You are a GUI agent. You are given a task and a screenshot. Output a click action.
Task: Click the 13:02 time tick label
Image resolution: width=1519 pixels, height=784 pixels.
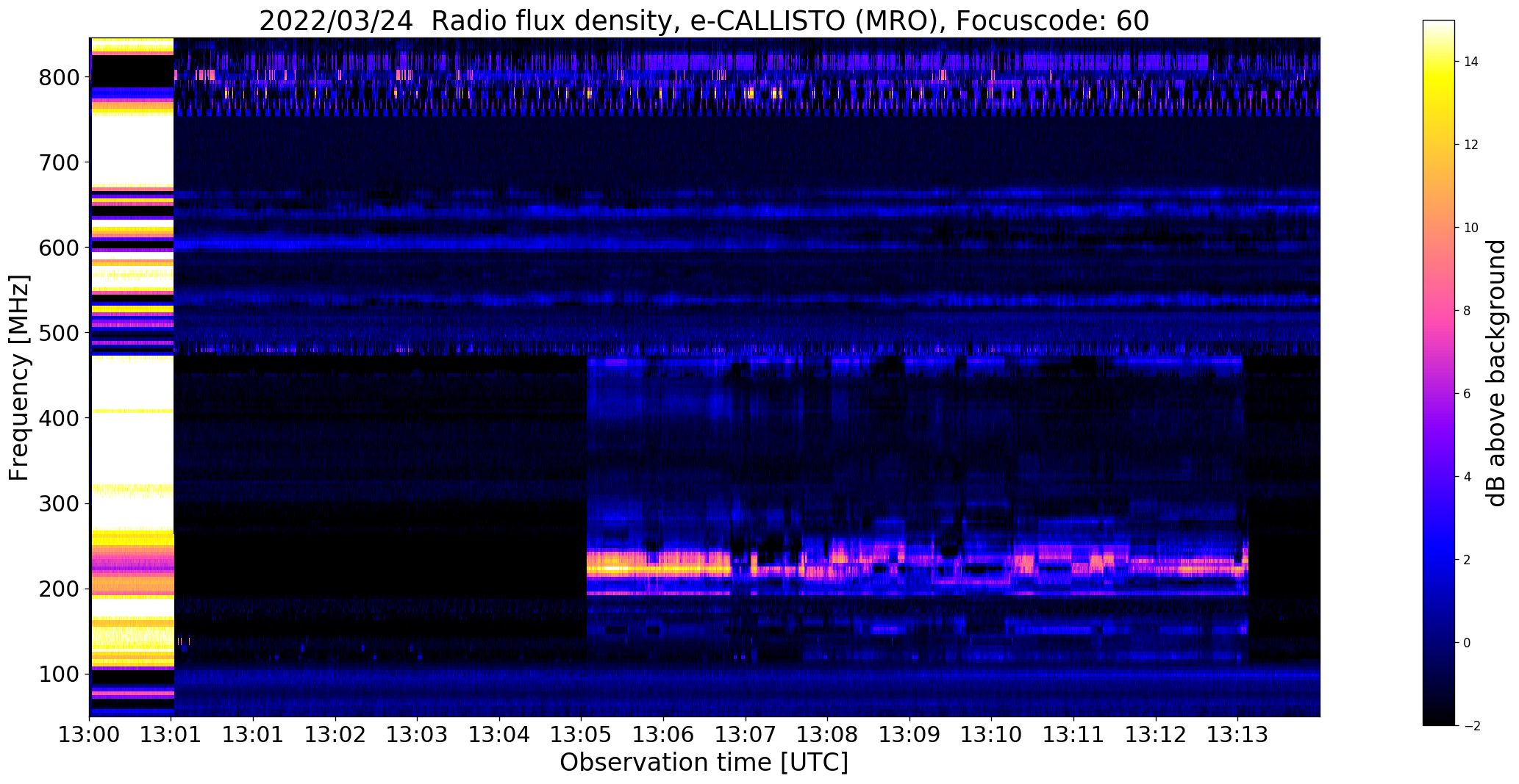point(336,735)
